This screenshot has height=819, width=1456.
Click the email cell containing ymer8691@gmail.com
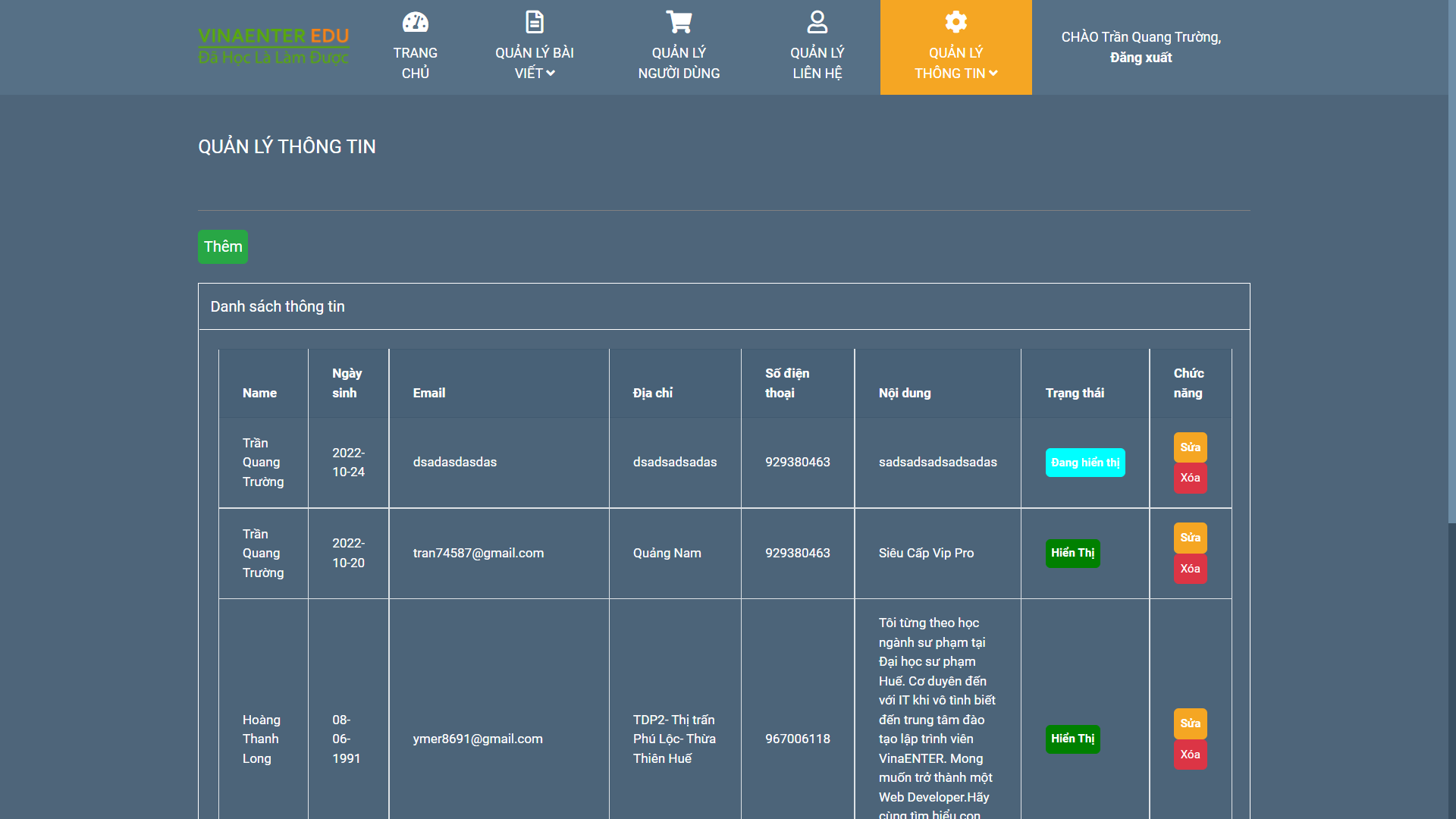[x=477, y=739]
